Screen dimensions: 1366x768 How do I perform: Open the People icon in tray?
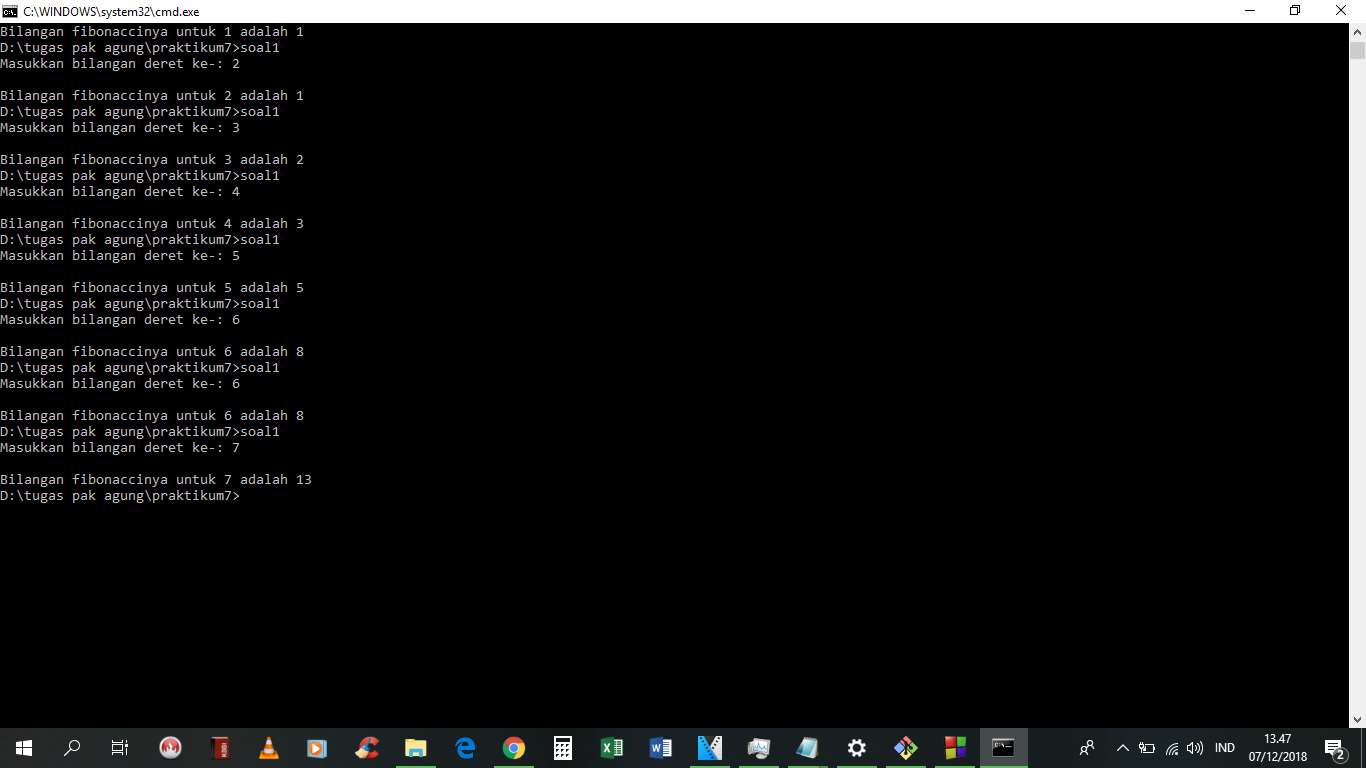click(1087, 748)
